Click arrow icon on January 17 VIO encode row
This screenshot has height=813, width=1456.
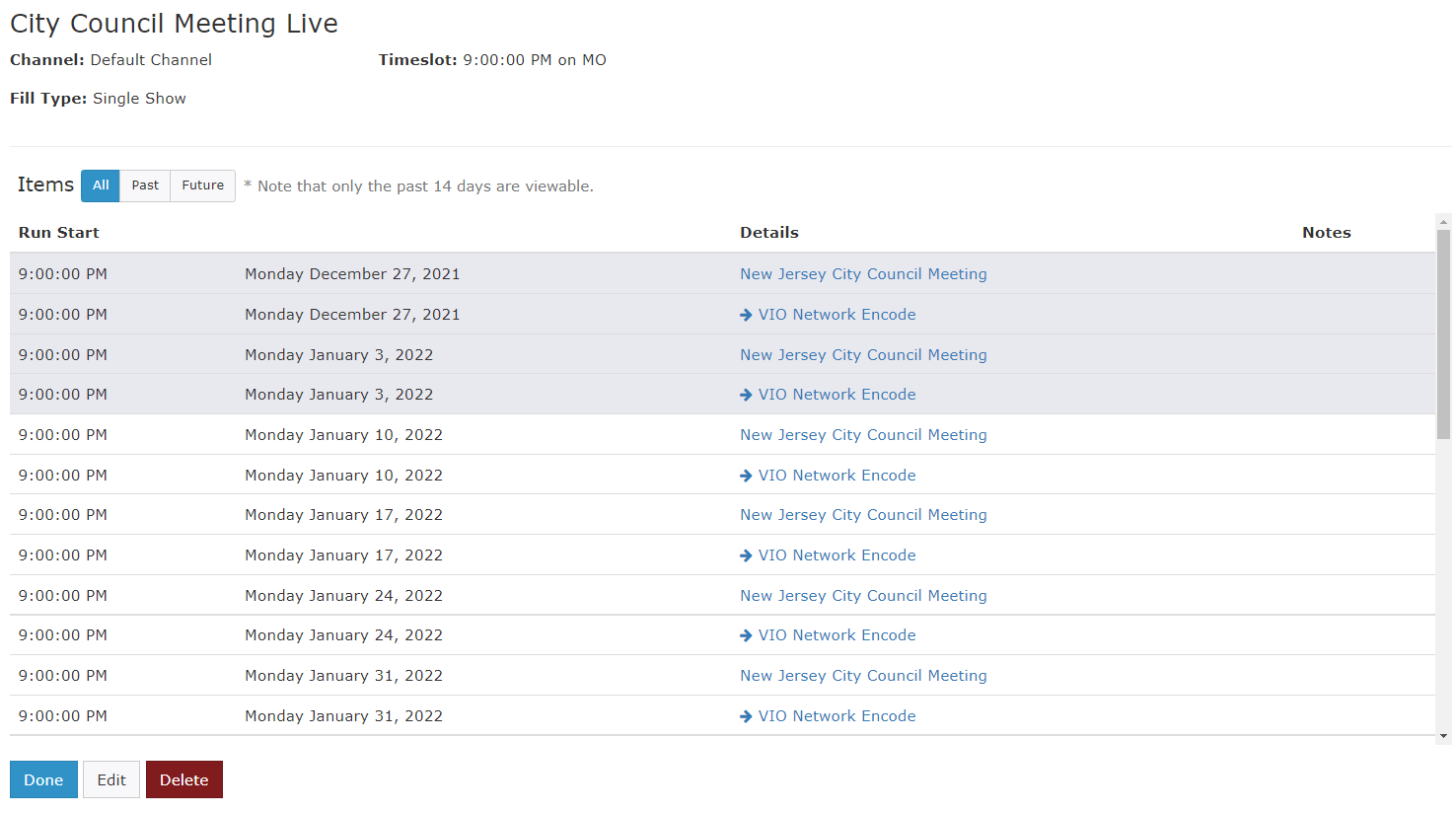tap(746, 555)
